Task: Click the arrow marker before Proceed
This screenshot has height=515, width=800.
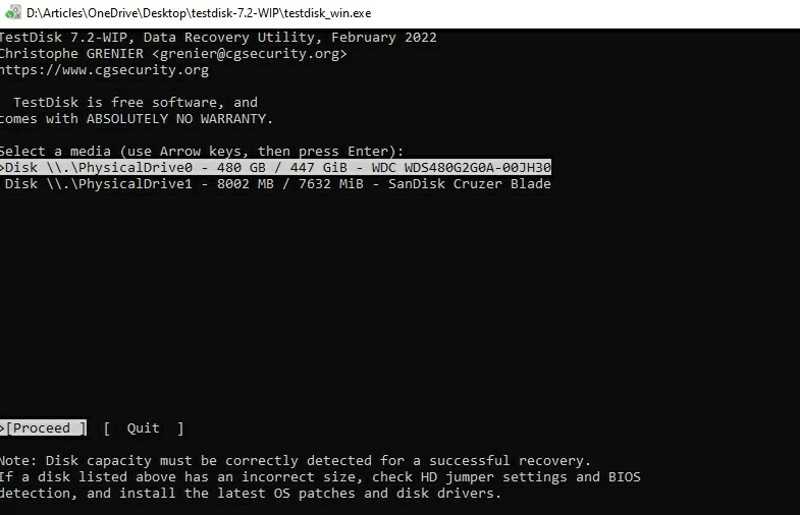Action: pos(2,428)
